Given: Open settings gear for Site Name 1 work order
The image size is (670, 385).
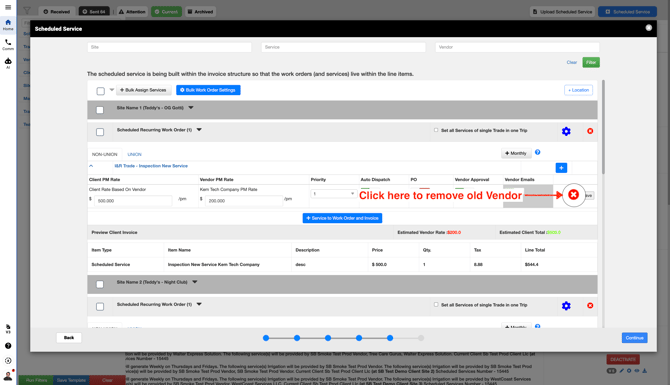Looking at the screenshot, I should point(566,131).
